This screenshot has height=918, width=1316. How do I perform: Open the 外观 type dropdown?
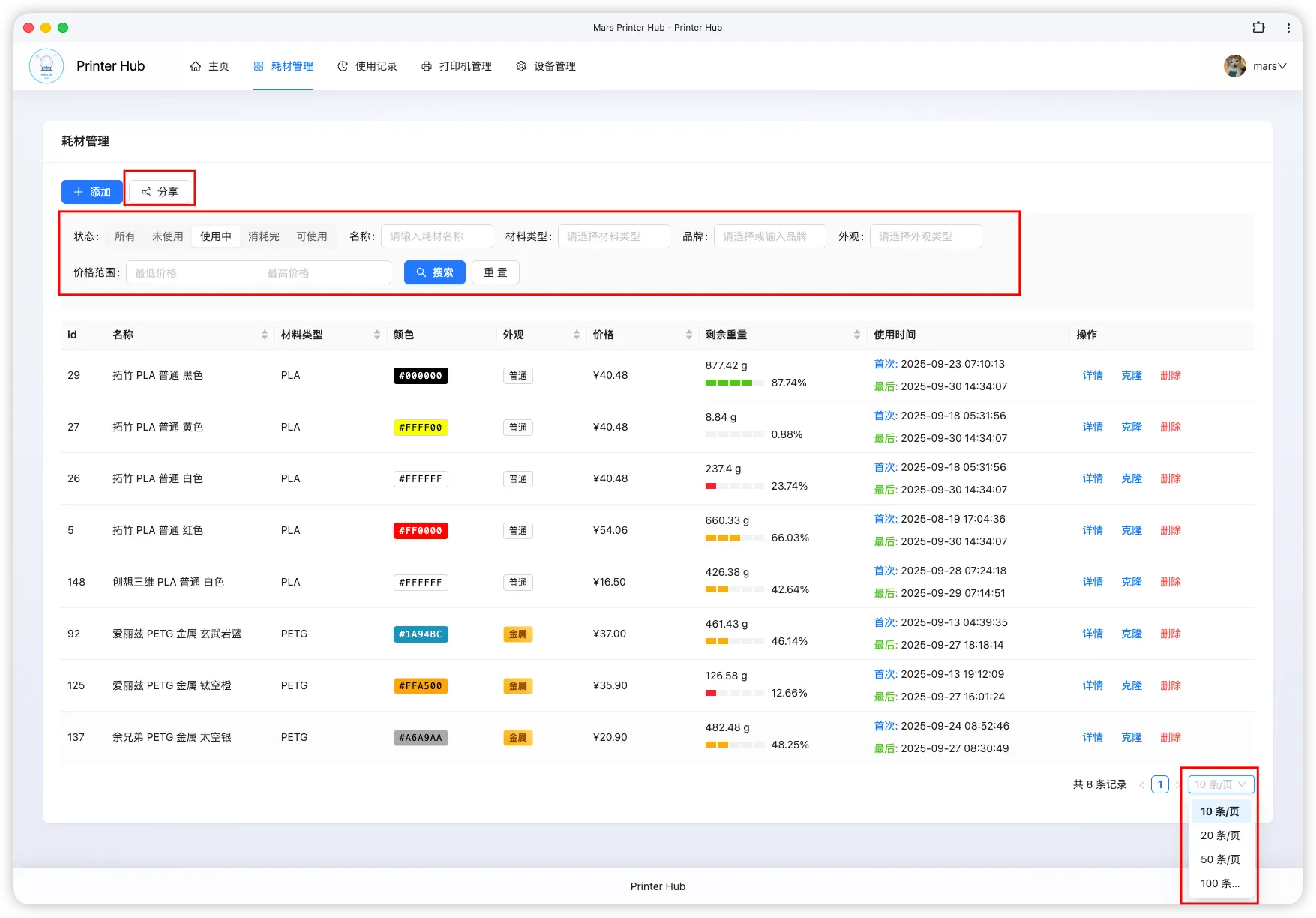925,236
